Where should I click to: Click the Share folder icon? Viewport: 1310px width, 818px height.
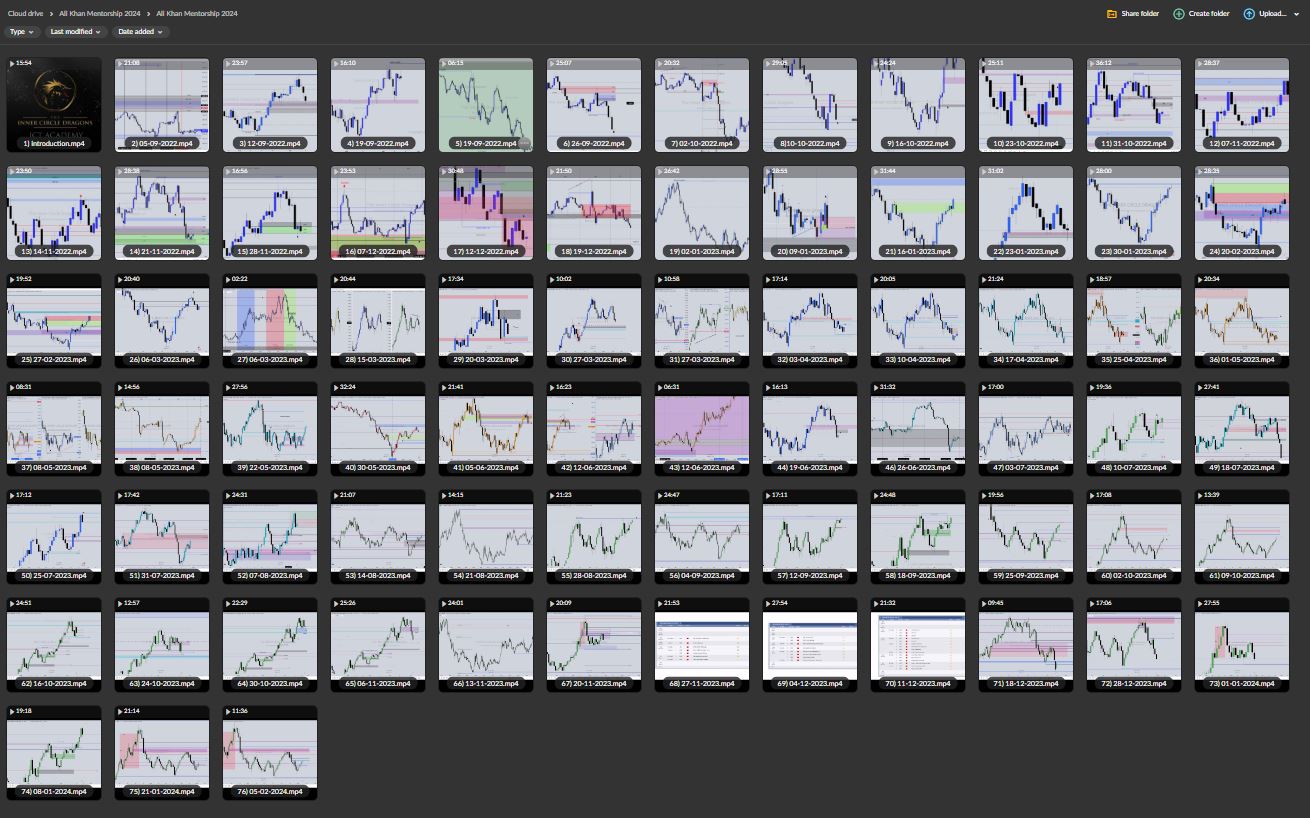[x=1112, y=14]
